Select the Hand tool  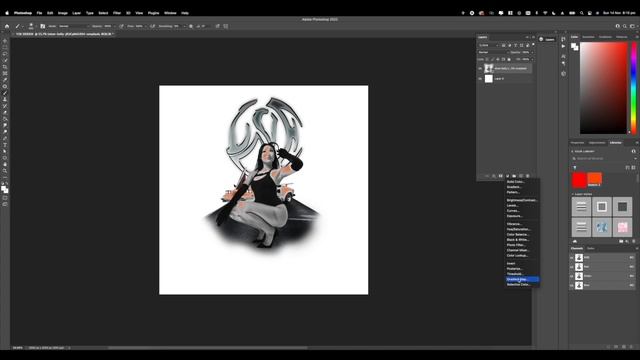tap(5, 164)
